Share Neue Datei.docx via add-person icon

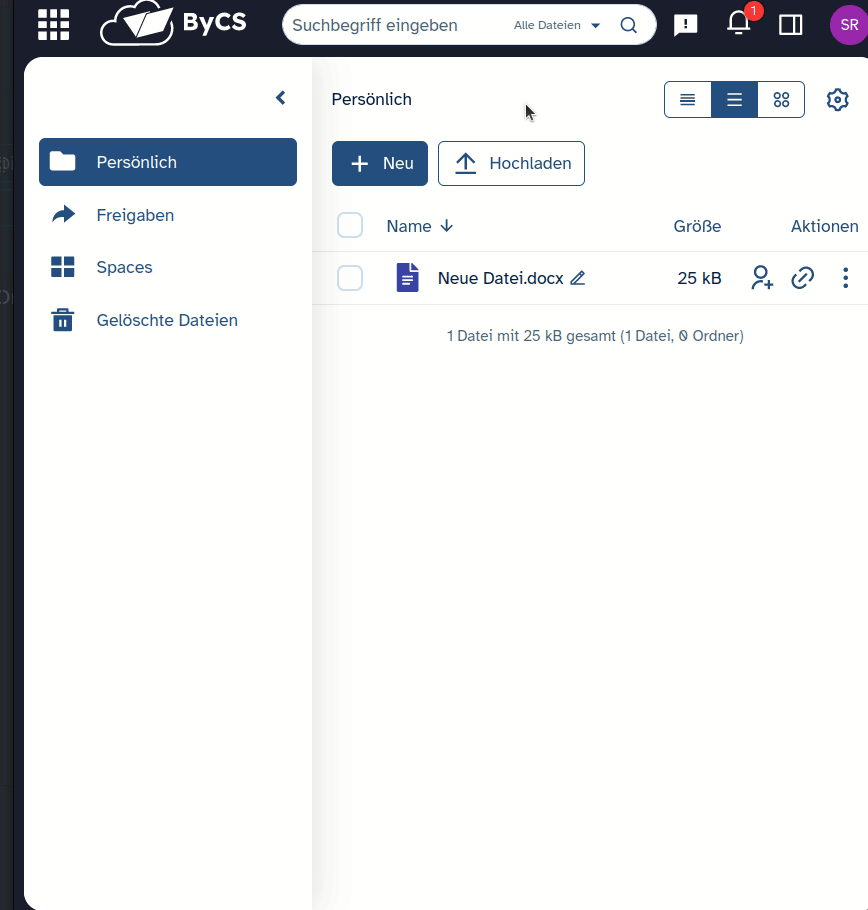click(x=762, y=277)
